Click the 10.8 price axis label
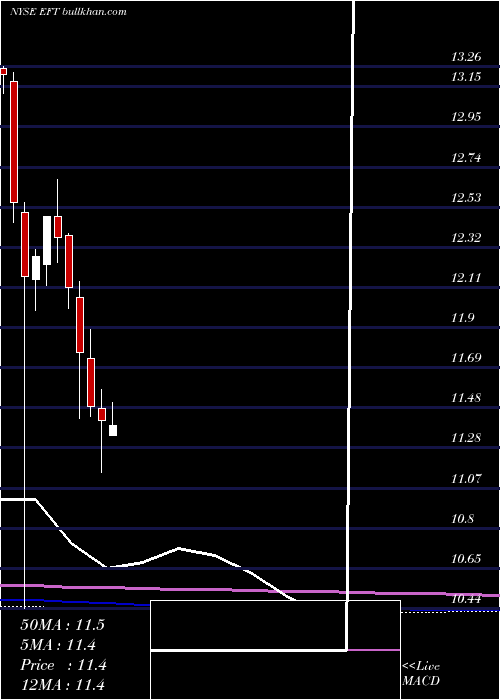Image resolution: width=500 pixels, height=700 pixels. coord(463,519)
